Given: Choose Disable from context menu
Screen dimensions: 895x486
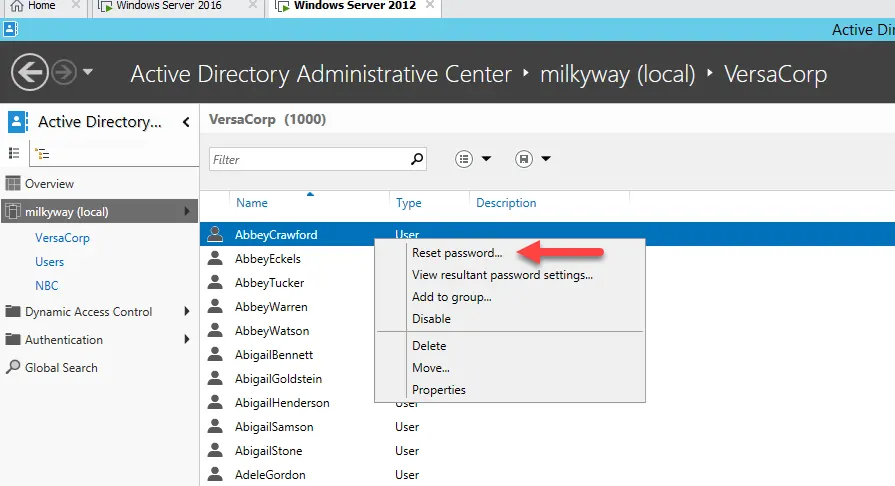Looking at the screenshot, I should (432, 319).
